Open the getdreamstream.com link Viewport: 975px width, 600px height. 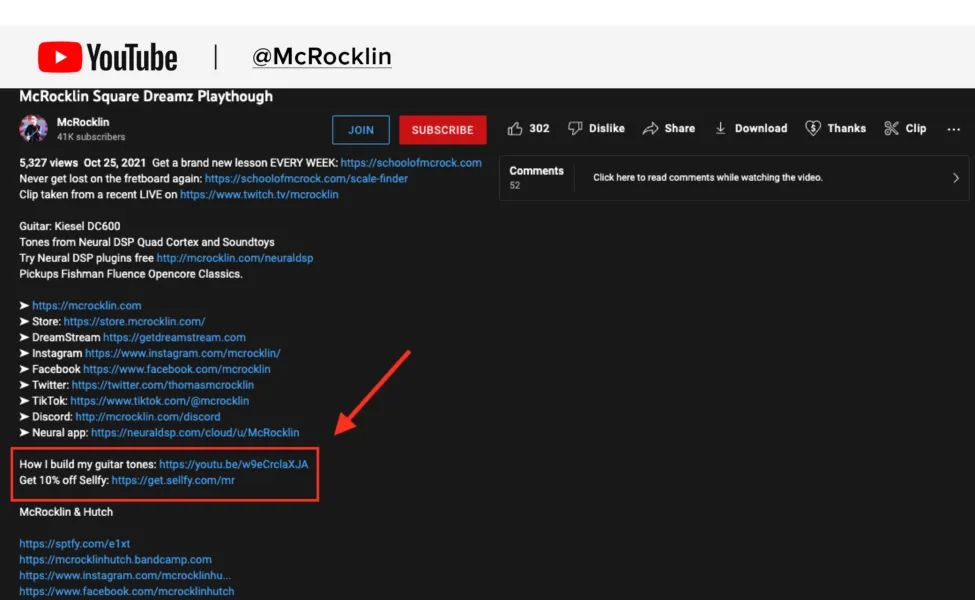[174, 338]
